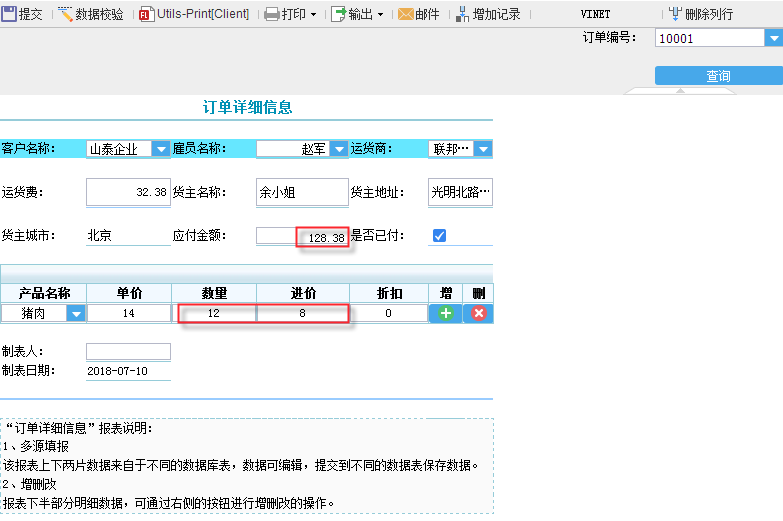Open the 订单编号 dropdown arrow
783x521 pixels.
click(774, 38)
